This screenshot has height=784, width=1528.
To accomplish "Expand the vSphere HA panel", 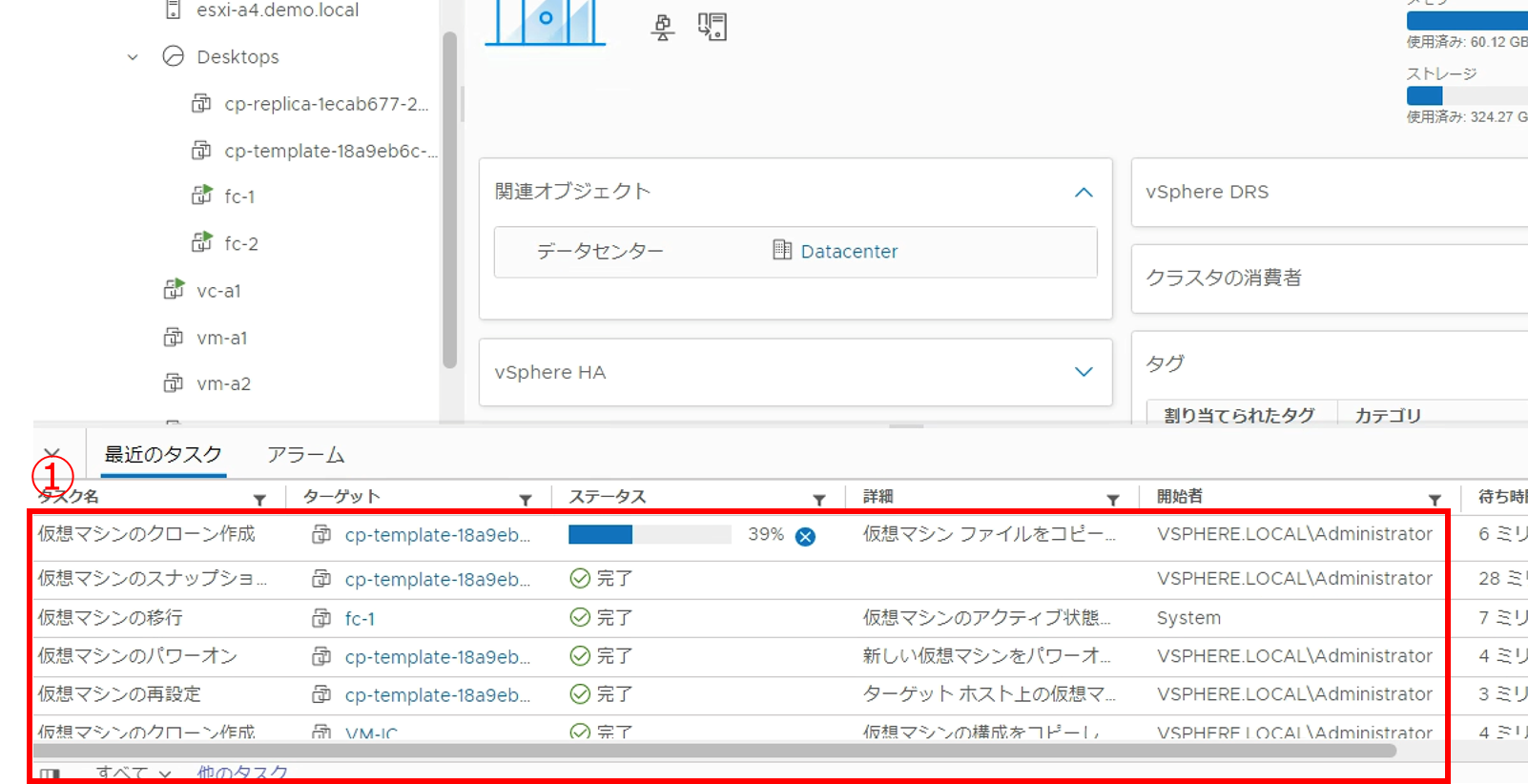I will [x=1084, y=372].
